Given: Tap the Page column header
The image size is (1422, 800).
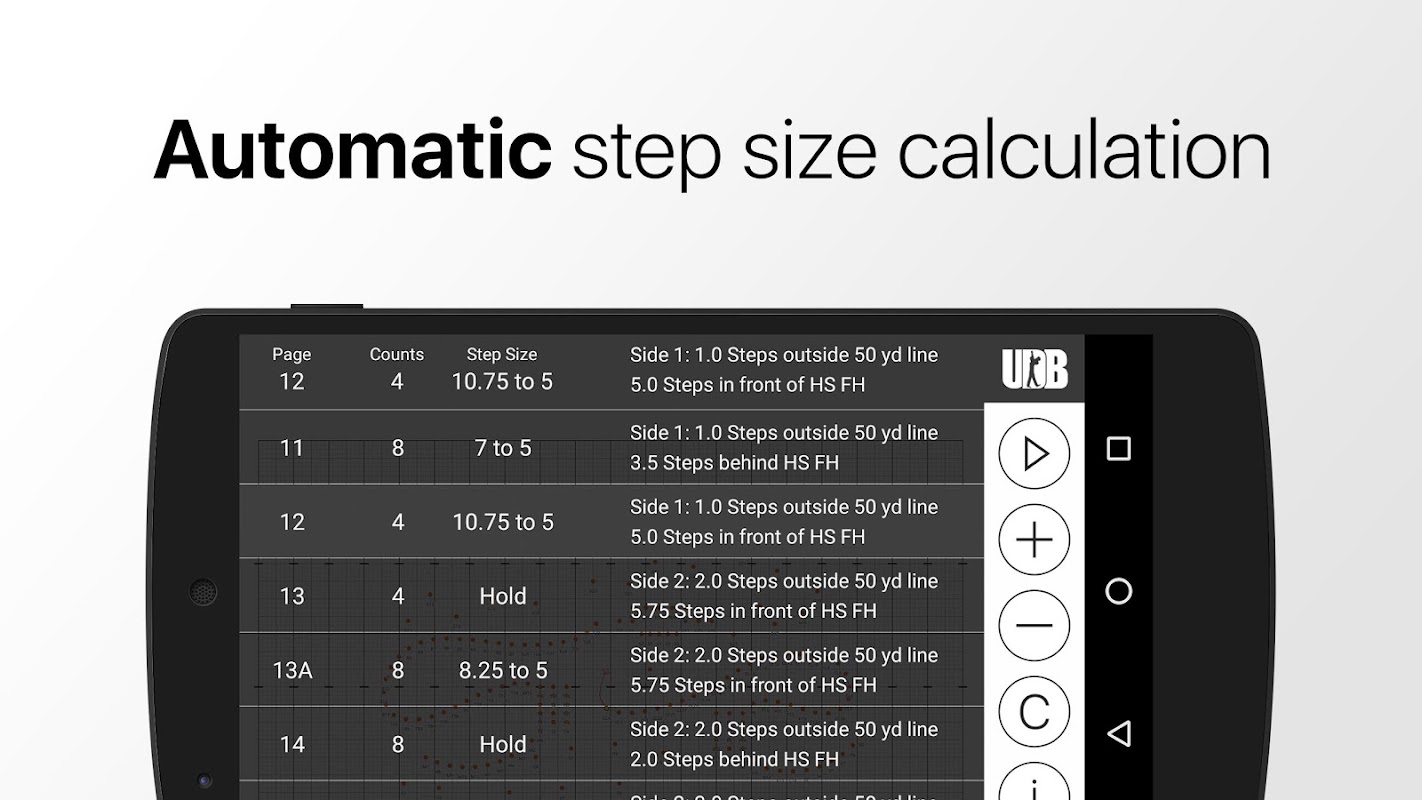Looking at the screenshot, I should pyautogui.click(x=292, y=354).
